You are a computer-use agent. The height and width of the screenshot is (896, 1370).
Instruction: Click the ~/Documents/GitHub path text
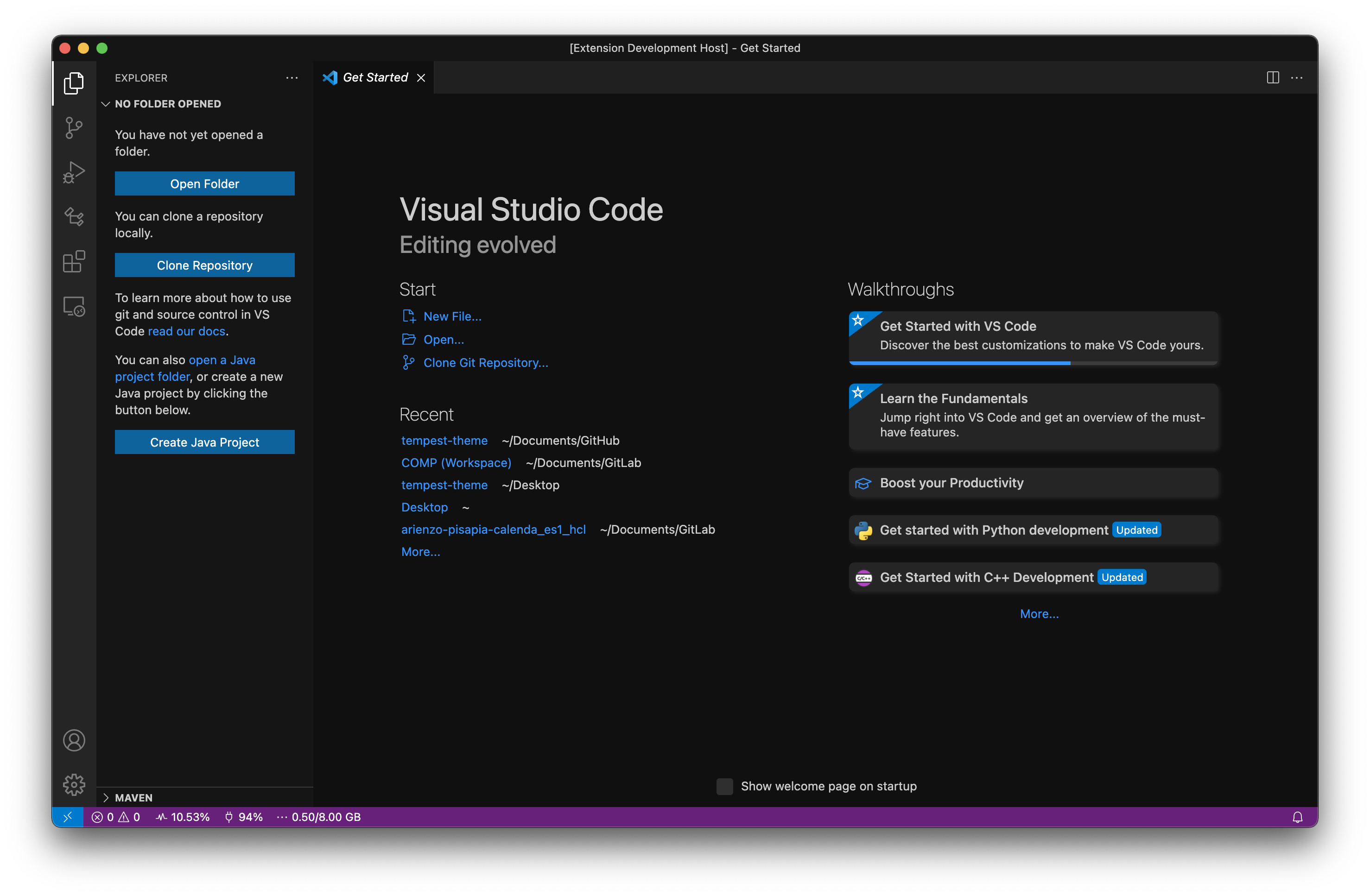(x=561, y=440)
